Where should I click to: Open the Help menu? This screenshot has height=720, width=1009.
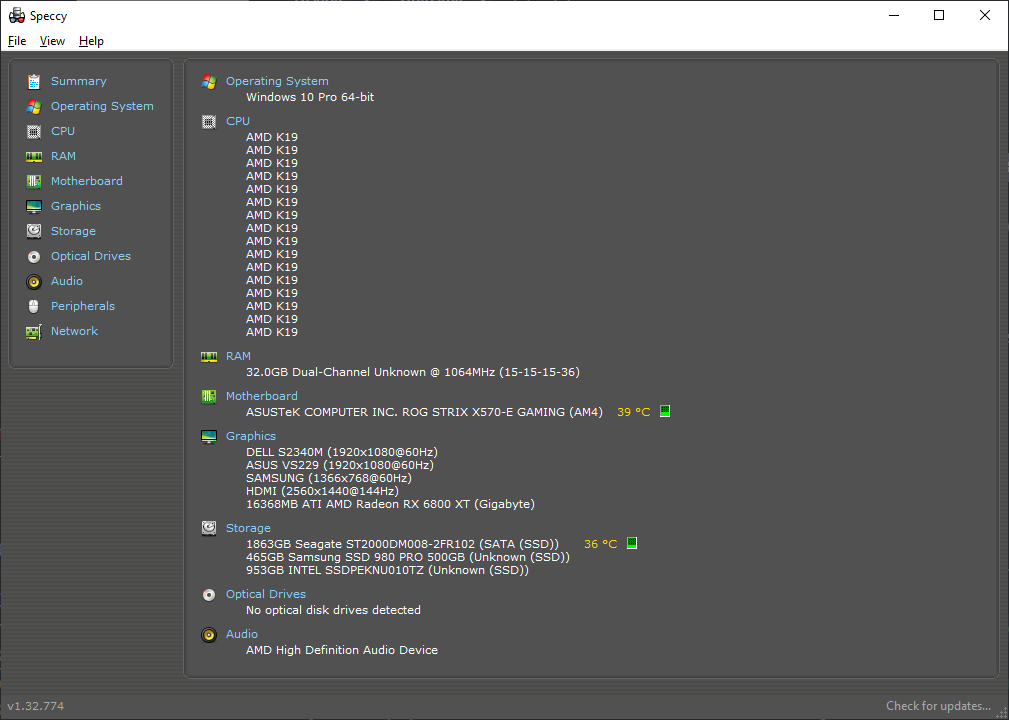pyautogui.click(x=91, y=41)
